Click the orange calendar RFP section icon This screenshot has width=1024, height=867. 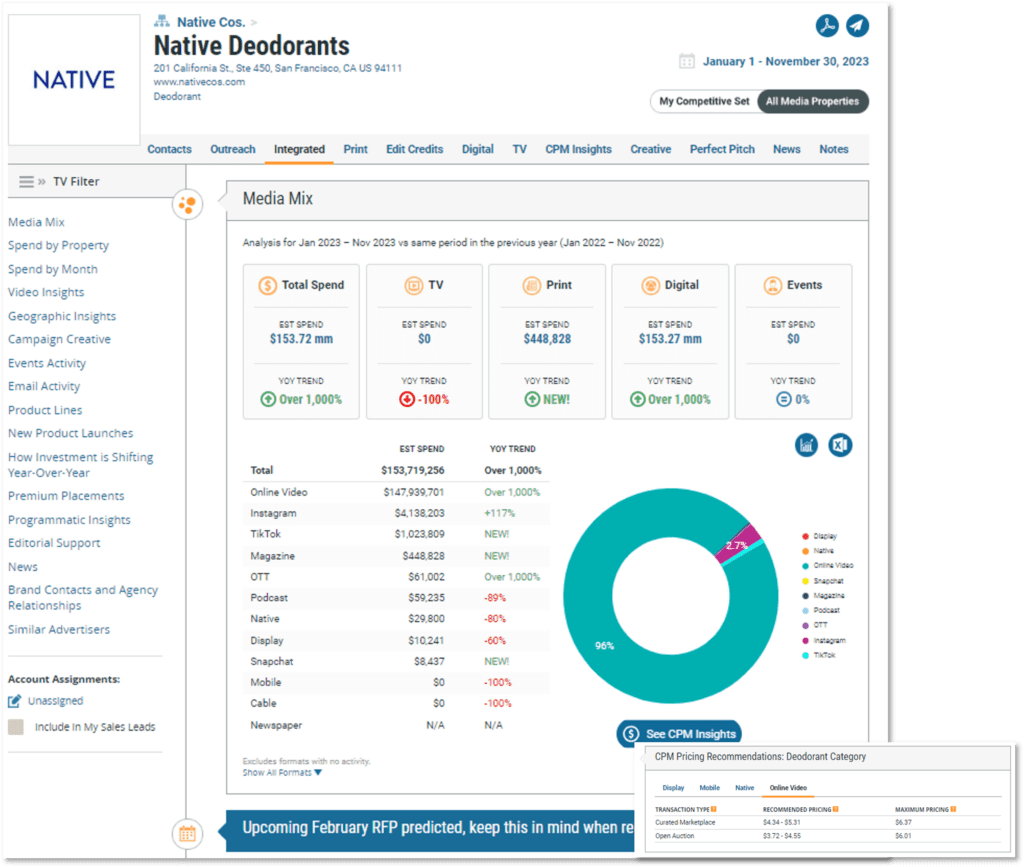click(187, 834)
